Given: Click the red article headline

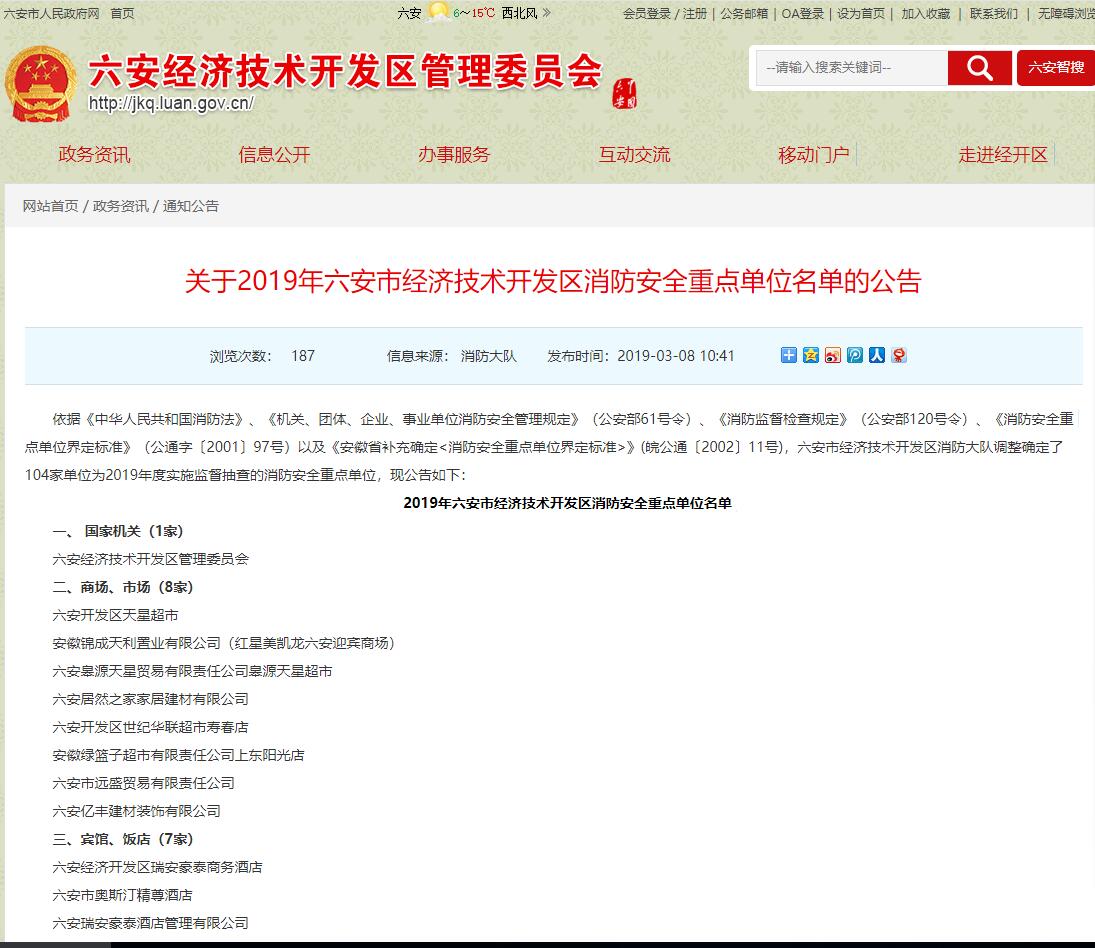Looking at the screenshot, I should tap(553, 281).
